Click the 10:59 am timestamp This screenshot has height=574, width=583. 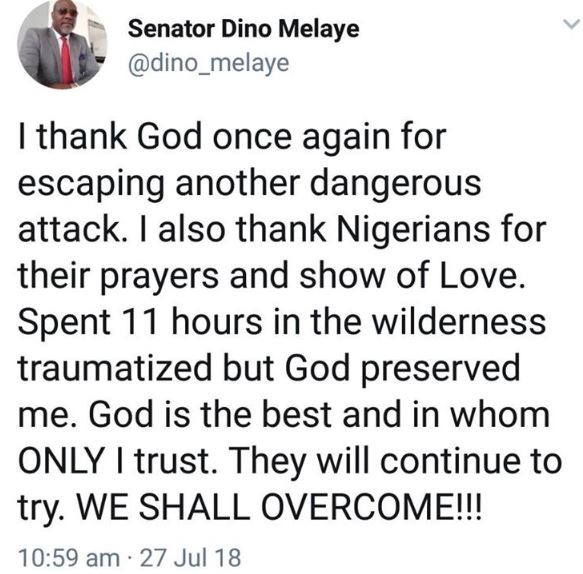click(x=69, y=558)
